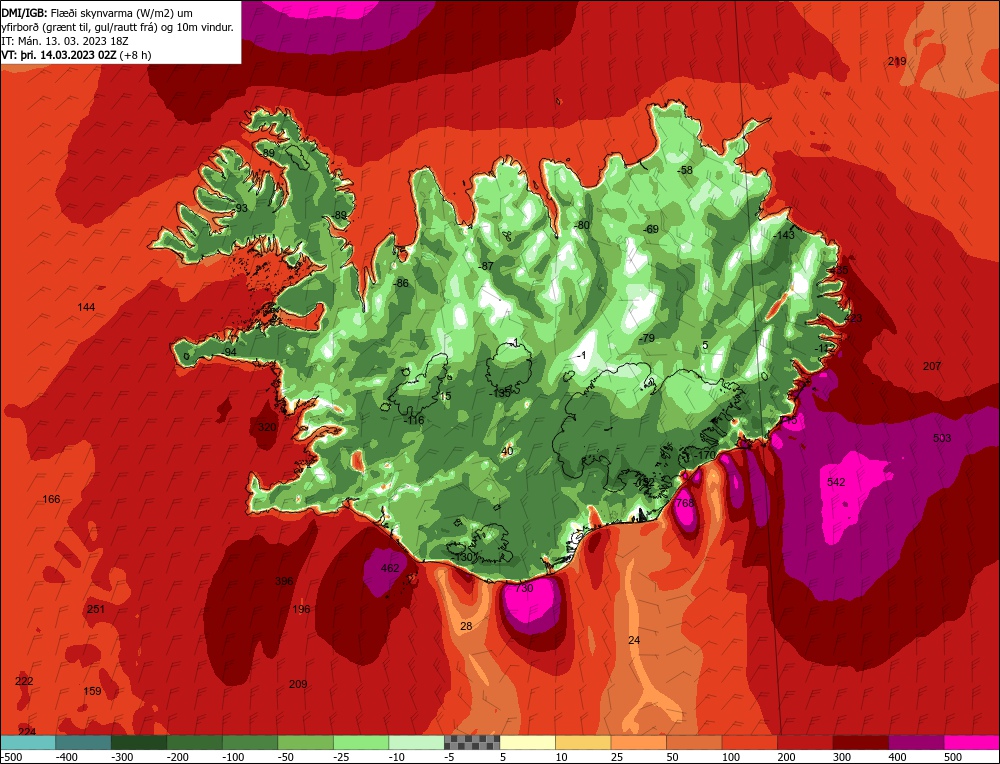
Task: Click the '219' value in the northeast corner
Action: (897, 61)
